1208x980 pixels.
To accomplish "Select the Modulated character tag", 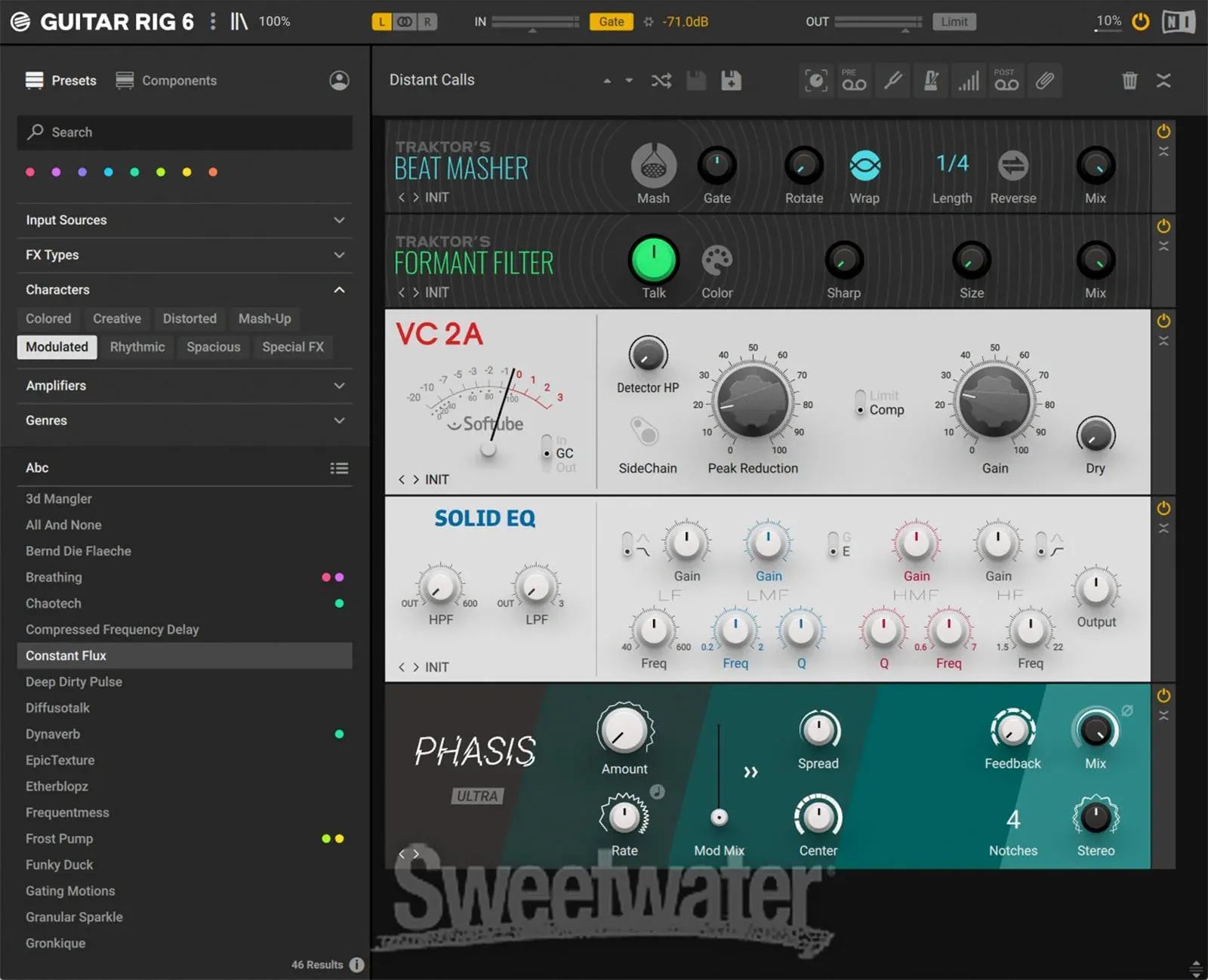I will click(57, 347).
